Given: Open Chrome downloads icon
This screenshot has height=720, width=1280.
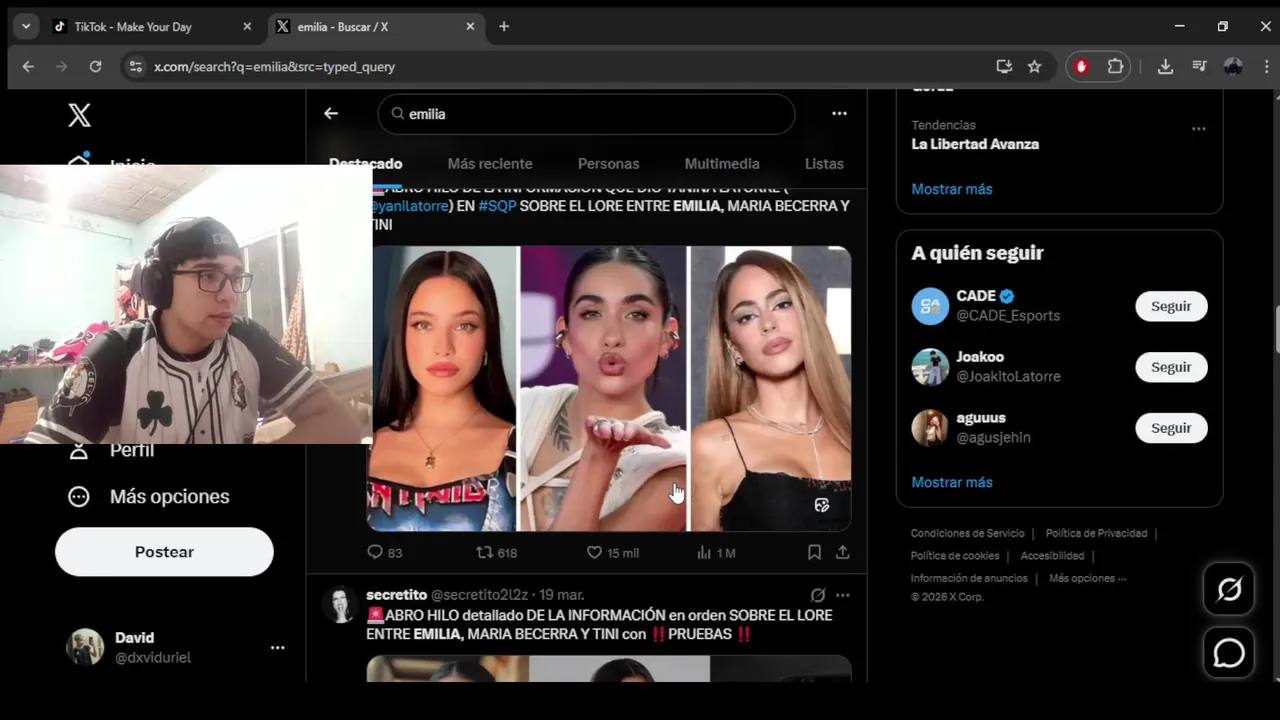Looking at the screenshot, I should tap(1165, 67).
